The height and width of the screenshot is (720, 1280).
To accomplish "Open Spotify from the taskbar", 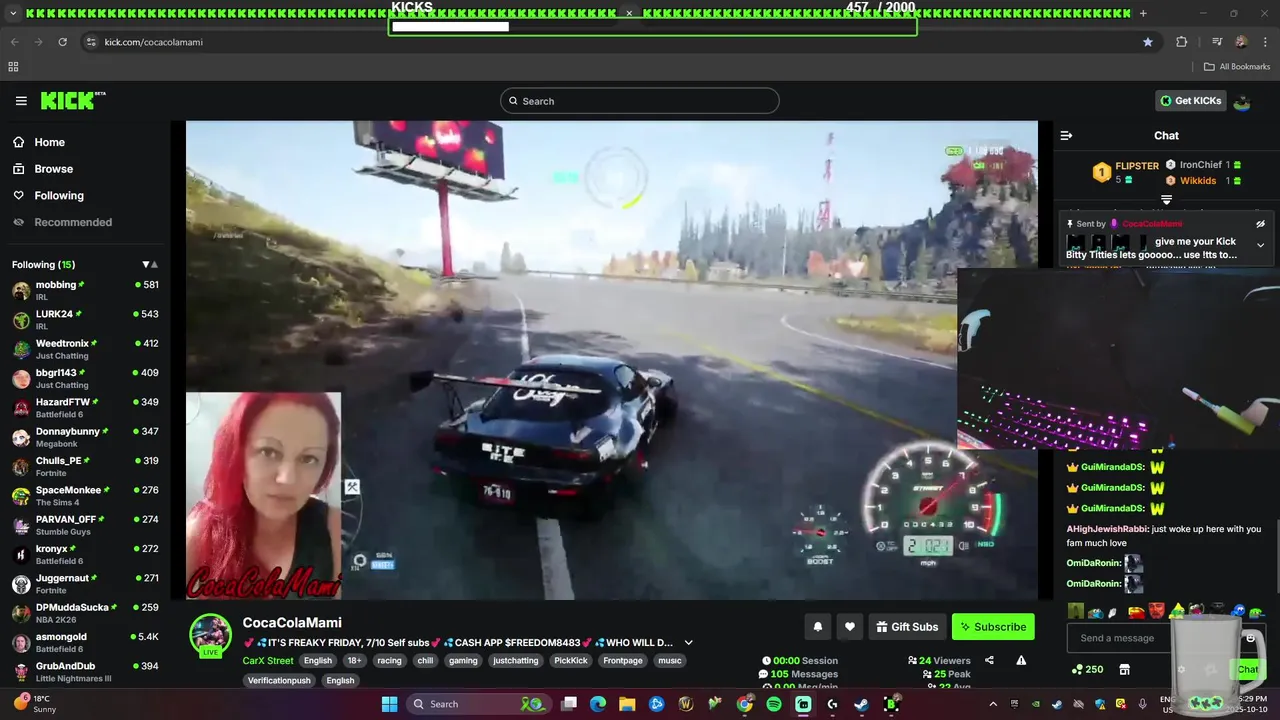I will click(x=774, y=704).
